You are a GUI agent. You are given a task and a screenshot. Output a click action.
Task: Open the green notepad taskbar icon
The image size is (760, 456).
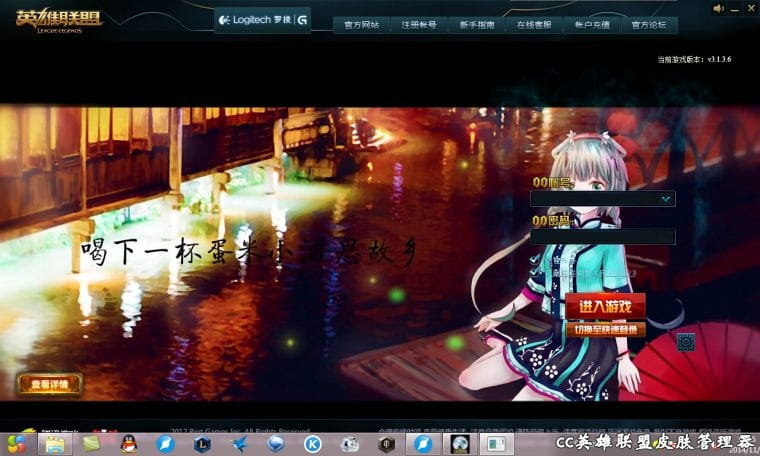pyautogui.click(x=91, y=443)
